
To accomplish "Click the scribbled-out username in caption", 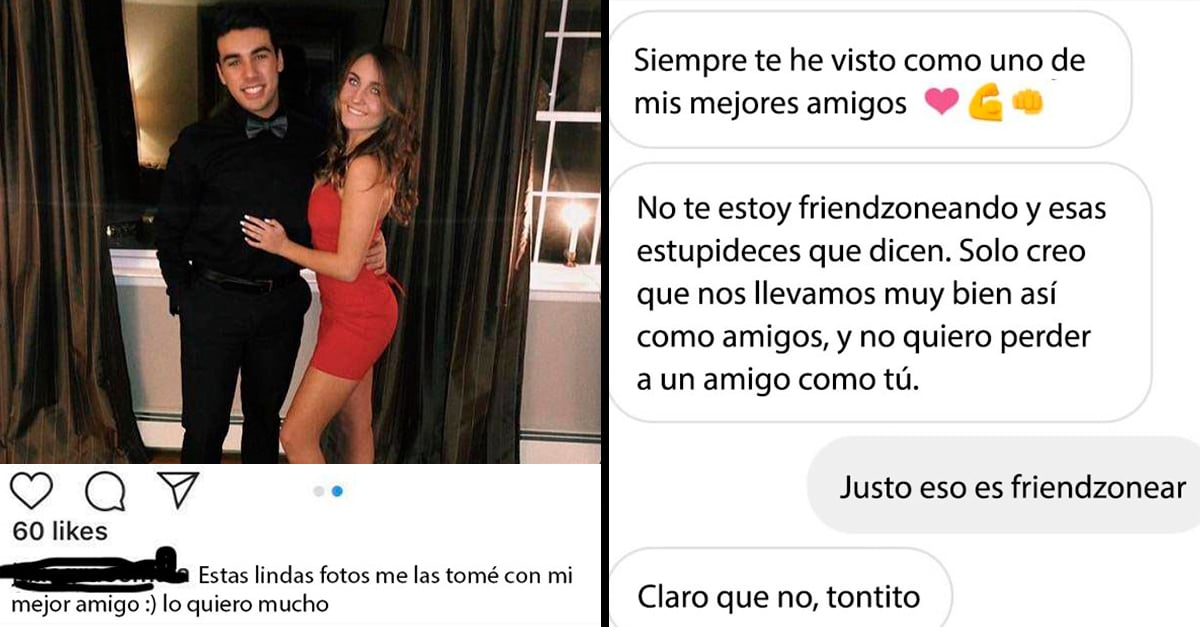I will (x=95, y=571).
